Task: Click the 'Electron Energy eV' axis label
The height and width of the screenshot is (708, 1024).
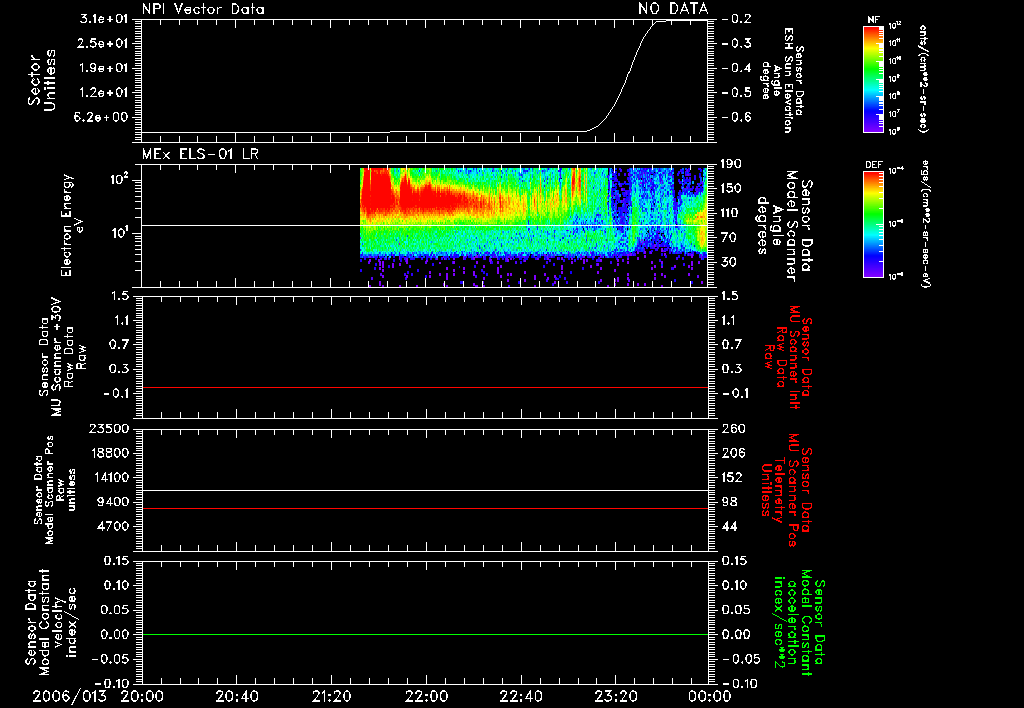Action: coord(71,225)
